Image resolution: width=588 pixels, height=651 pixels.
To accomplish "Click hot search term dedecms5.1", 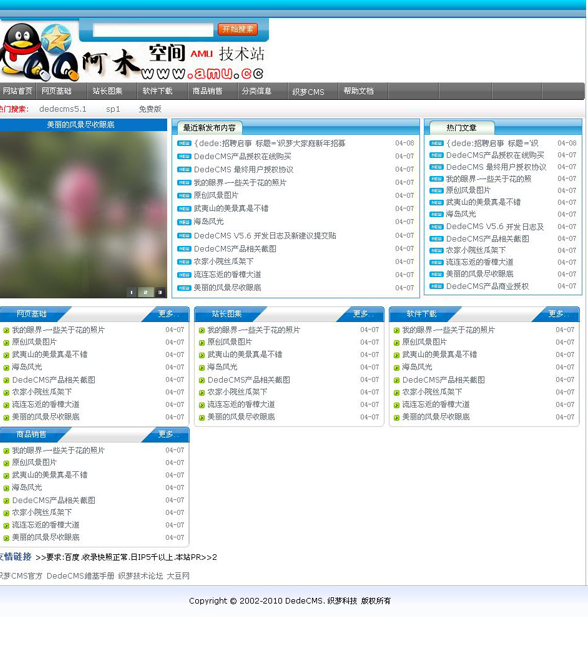I will (x=63, y=109).
